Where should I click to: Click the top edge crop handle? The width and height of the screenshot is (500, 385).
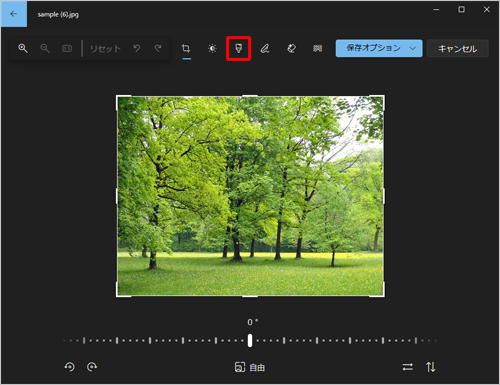tap(250, 96)
